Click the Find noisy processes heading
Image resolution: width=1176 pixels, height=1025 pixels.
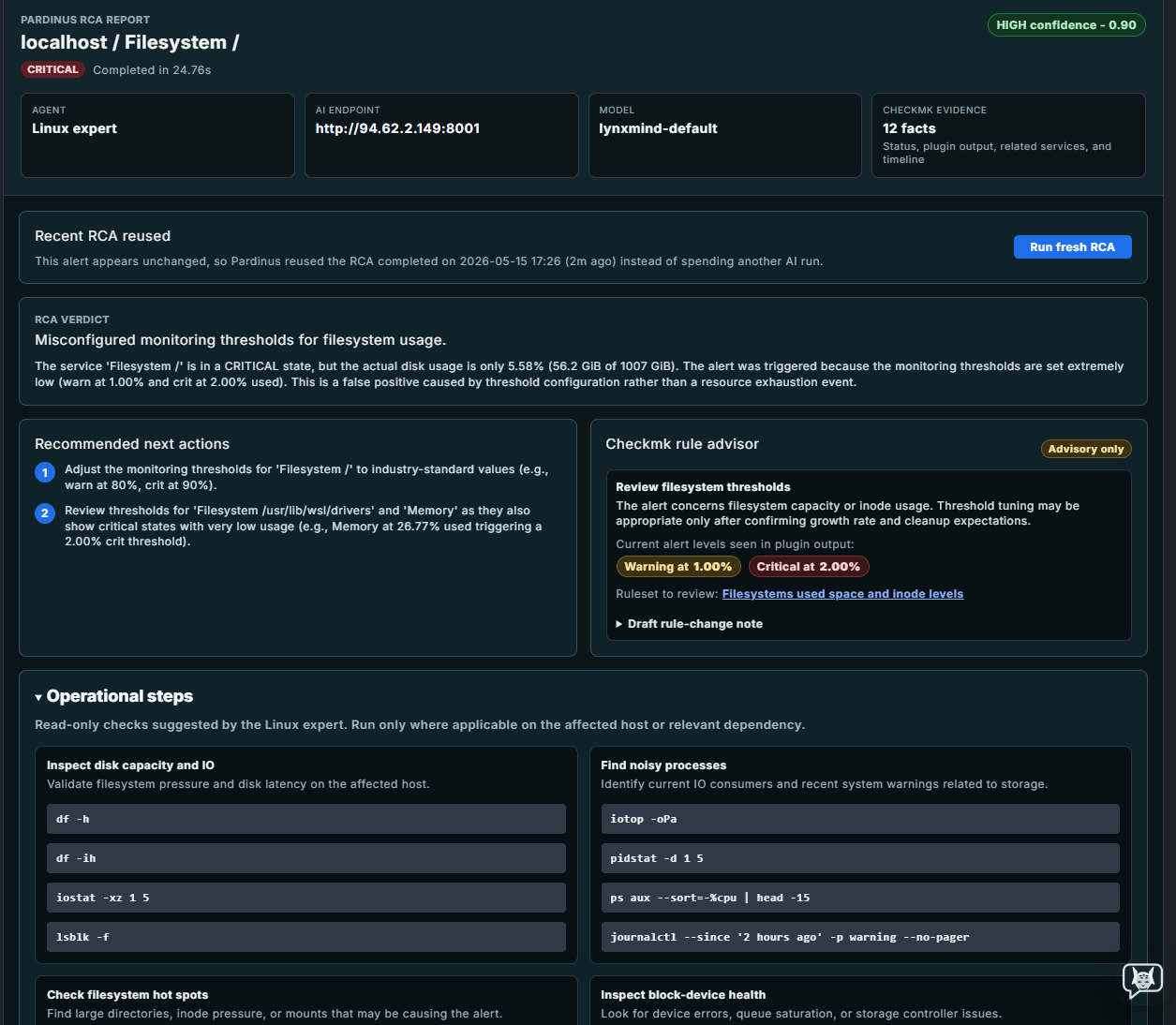click(663, 765)
